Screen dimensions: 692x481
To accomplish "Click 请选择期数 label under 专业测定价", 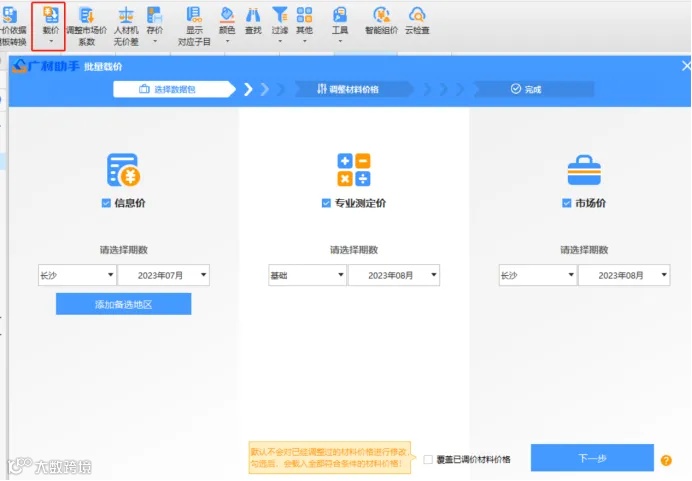I will [354, 250].
